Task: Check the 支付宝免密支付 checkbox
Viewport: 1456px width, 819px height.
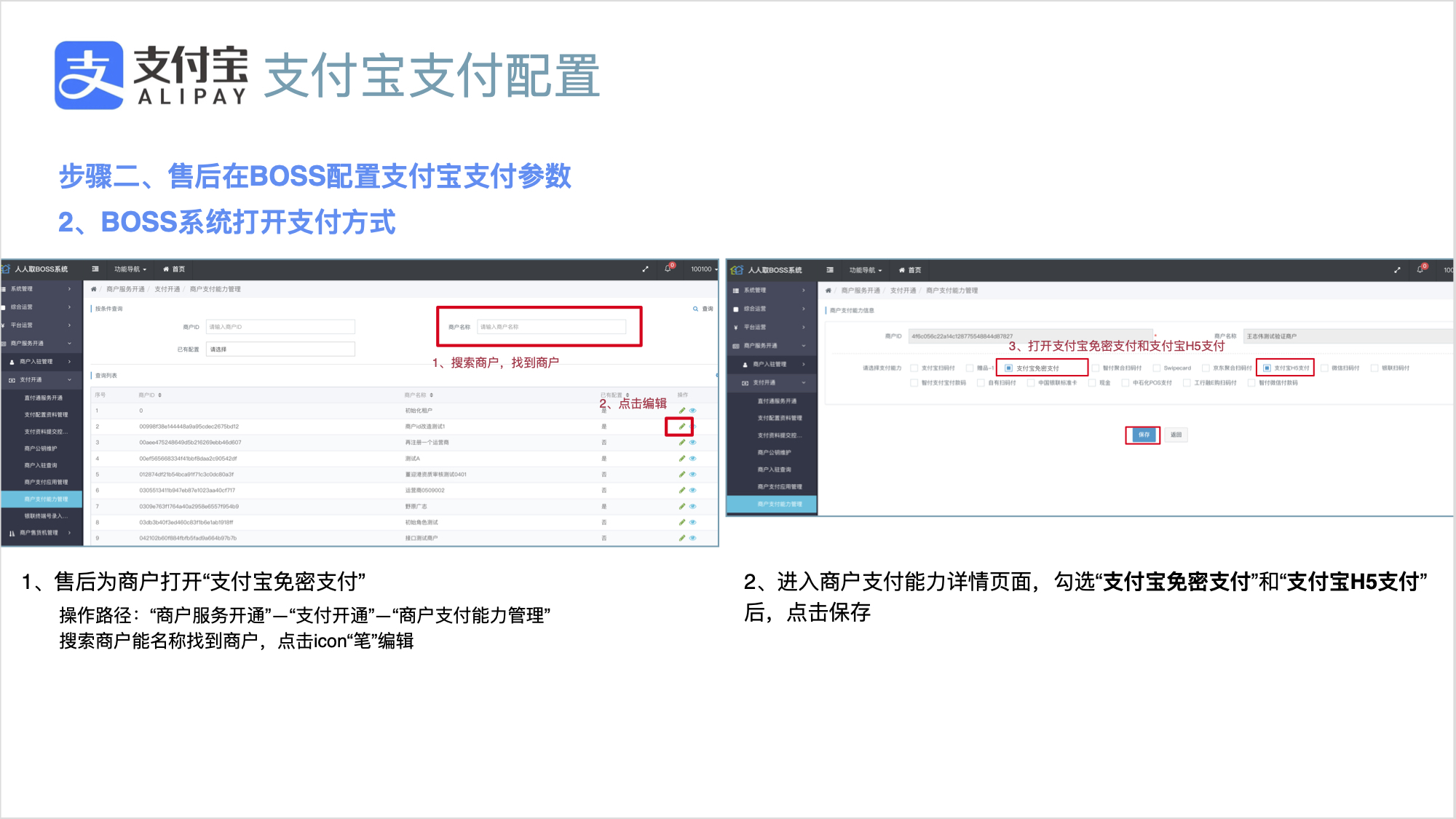Action: click(x=1008, y=368)
